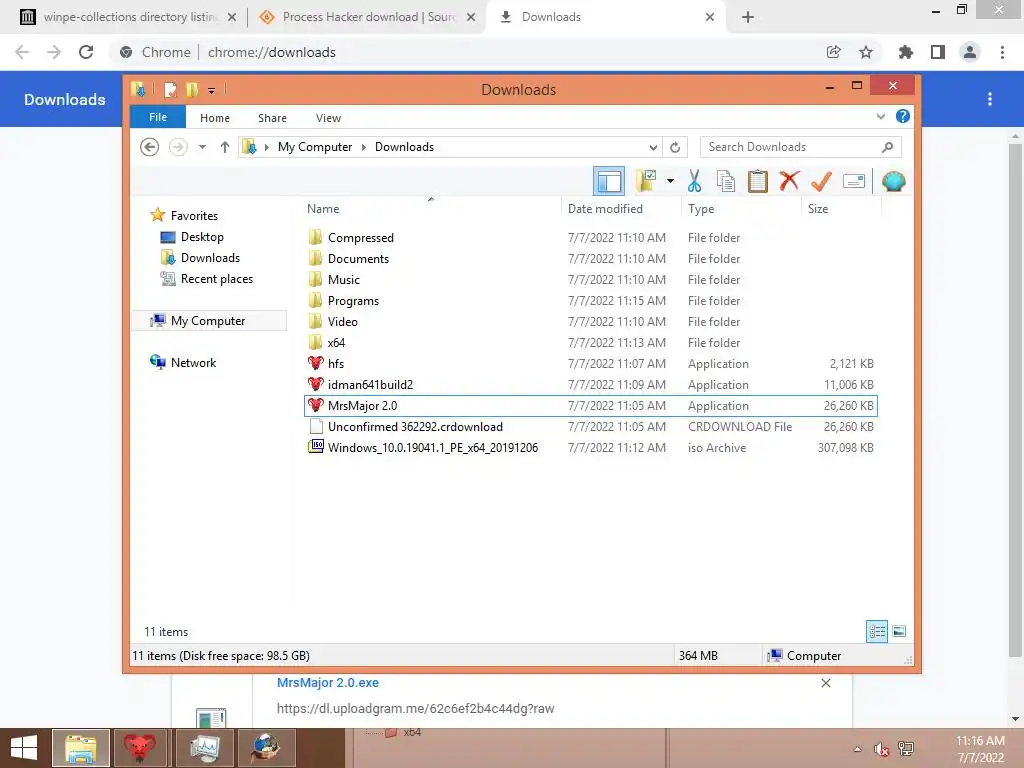Click the new folder quick access icon
This screenshot has height=768, width=1024.
(x=191, y=89)
